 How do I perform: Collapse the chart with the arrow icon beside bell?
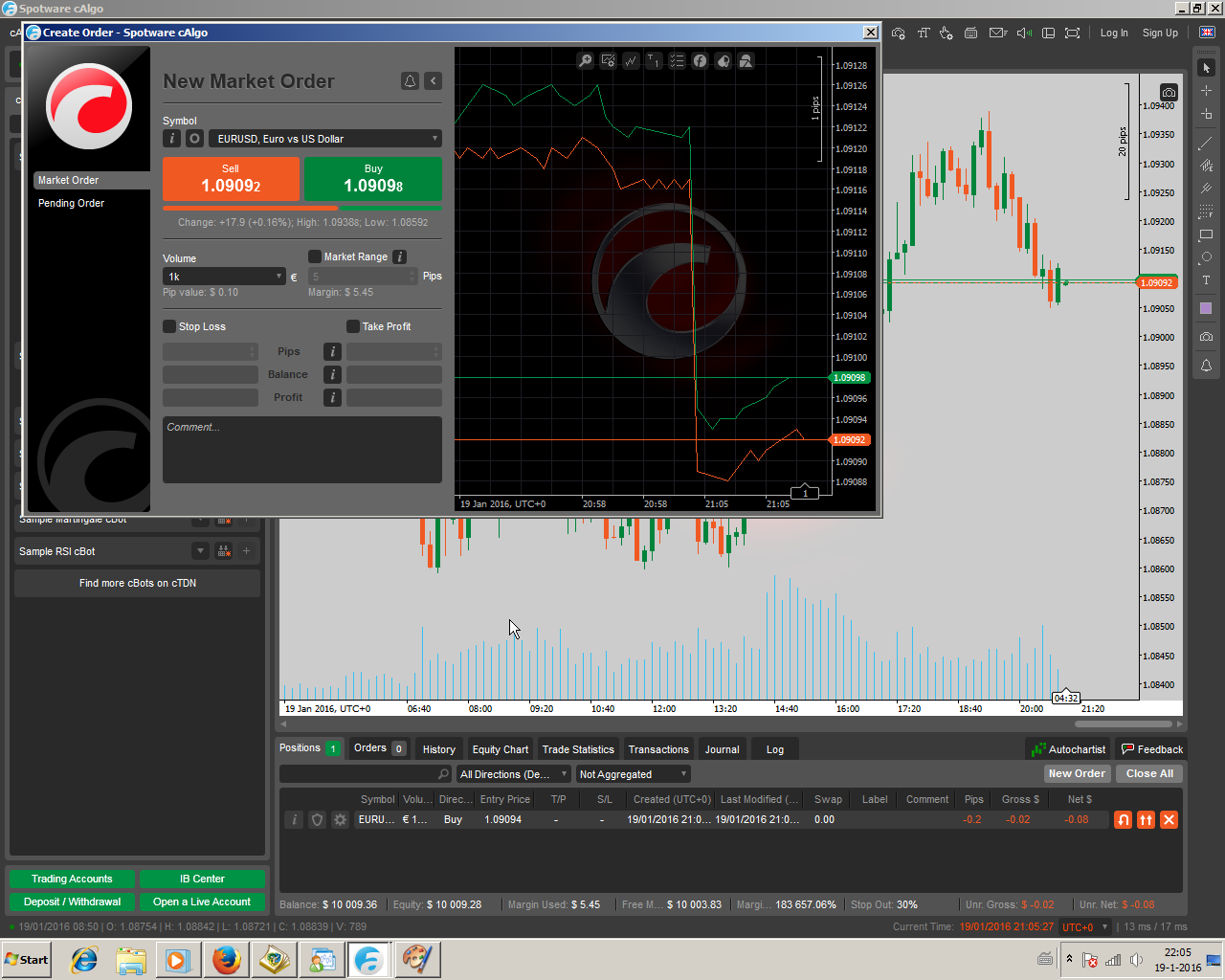pos(434,81)
